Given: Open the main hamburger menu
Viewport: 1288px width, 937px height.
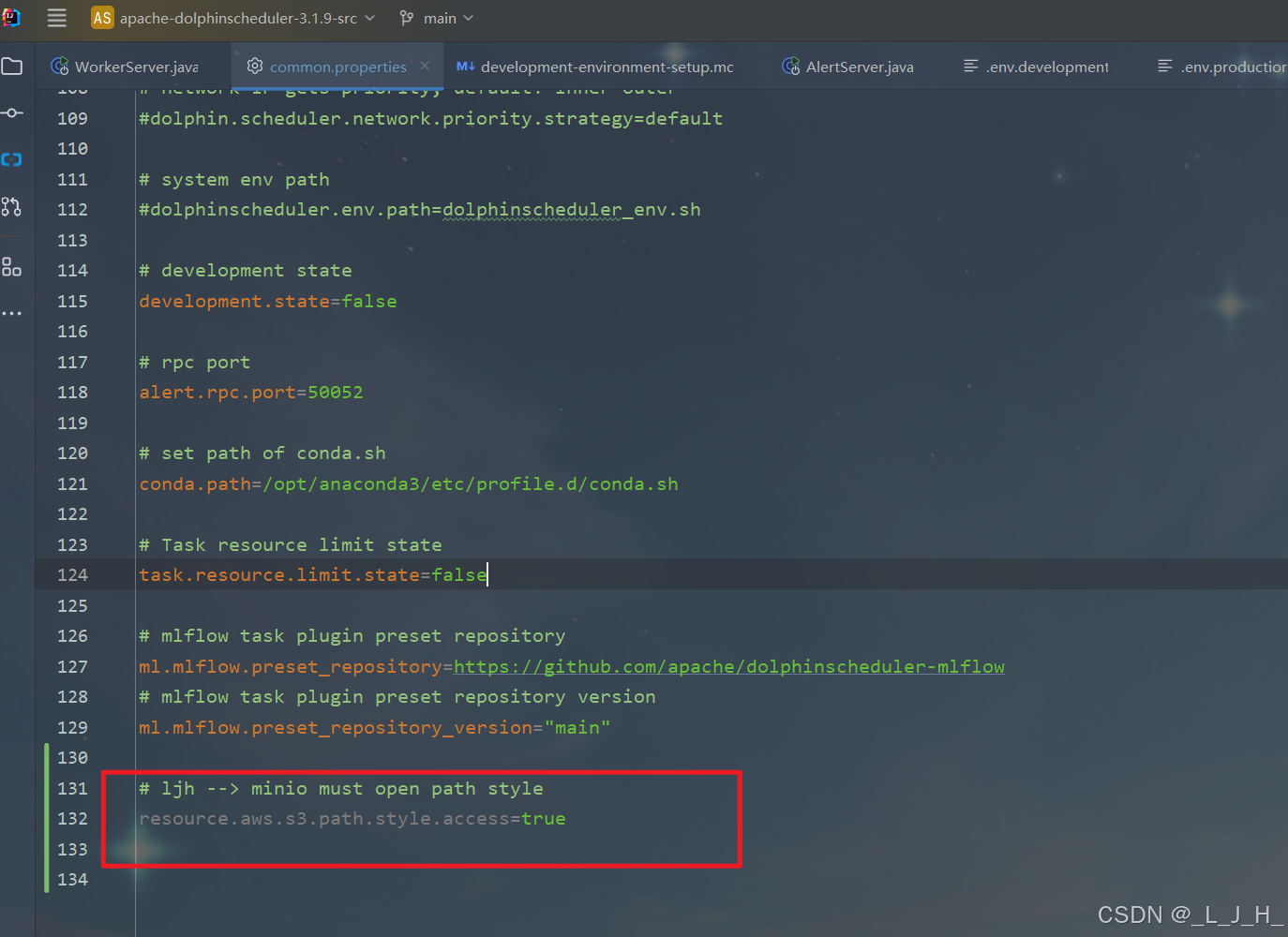Looking at the screenshot, I should [x=57, y=18].
